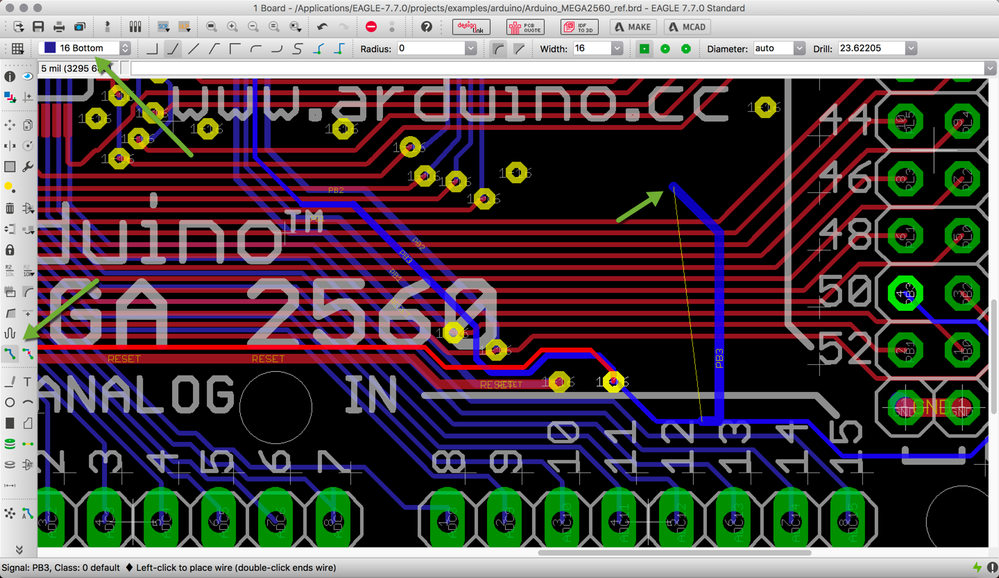
Task: Select the Ripup tool
Action: pyautogui.click(x=27, y=354)
